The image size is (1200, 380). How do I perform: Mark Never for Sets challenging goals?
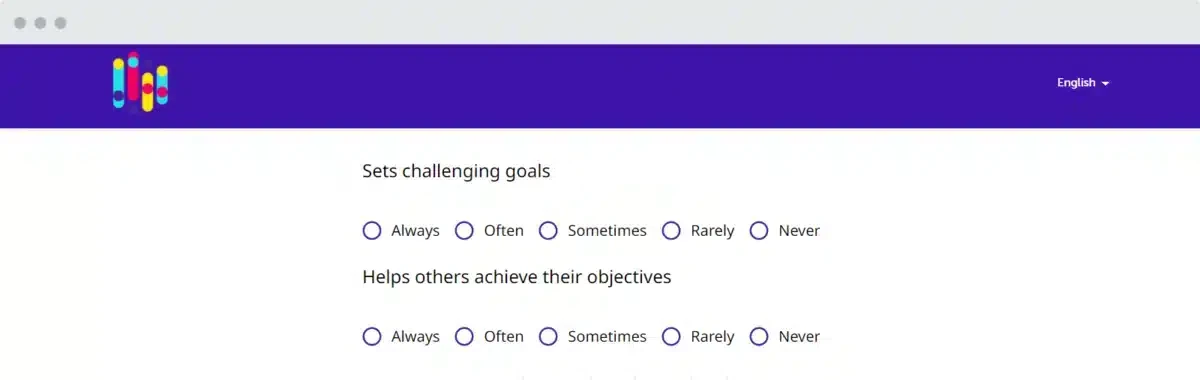(759, 231)
